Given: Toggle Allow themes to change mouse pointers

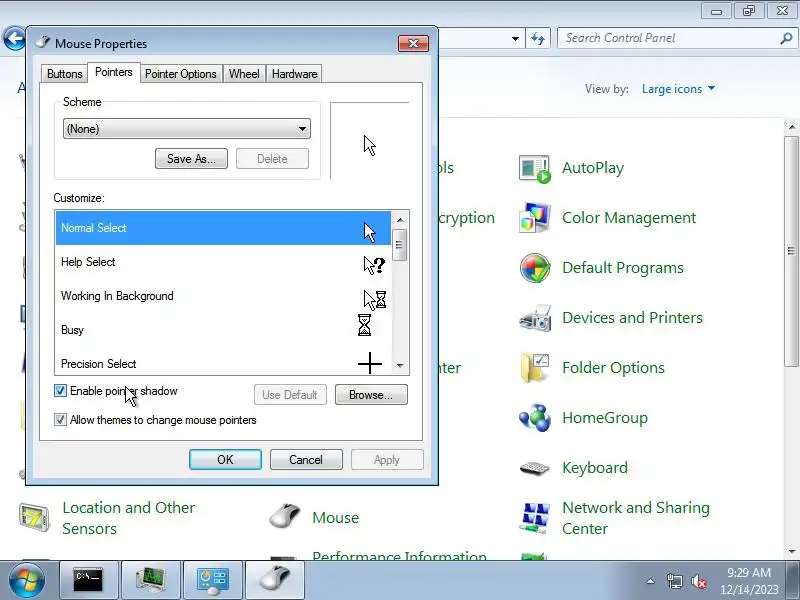Looking at the screenshot, I should pos(60,420).
